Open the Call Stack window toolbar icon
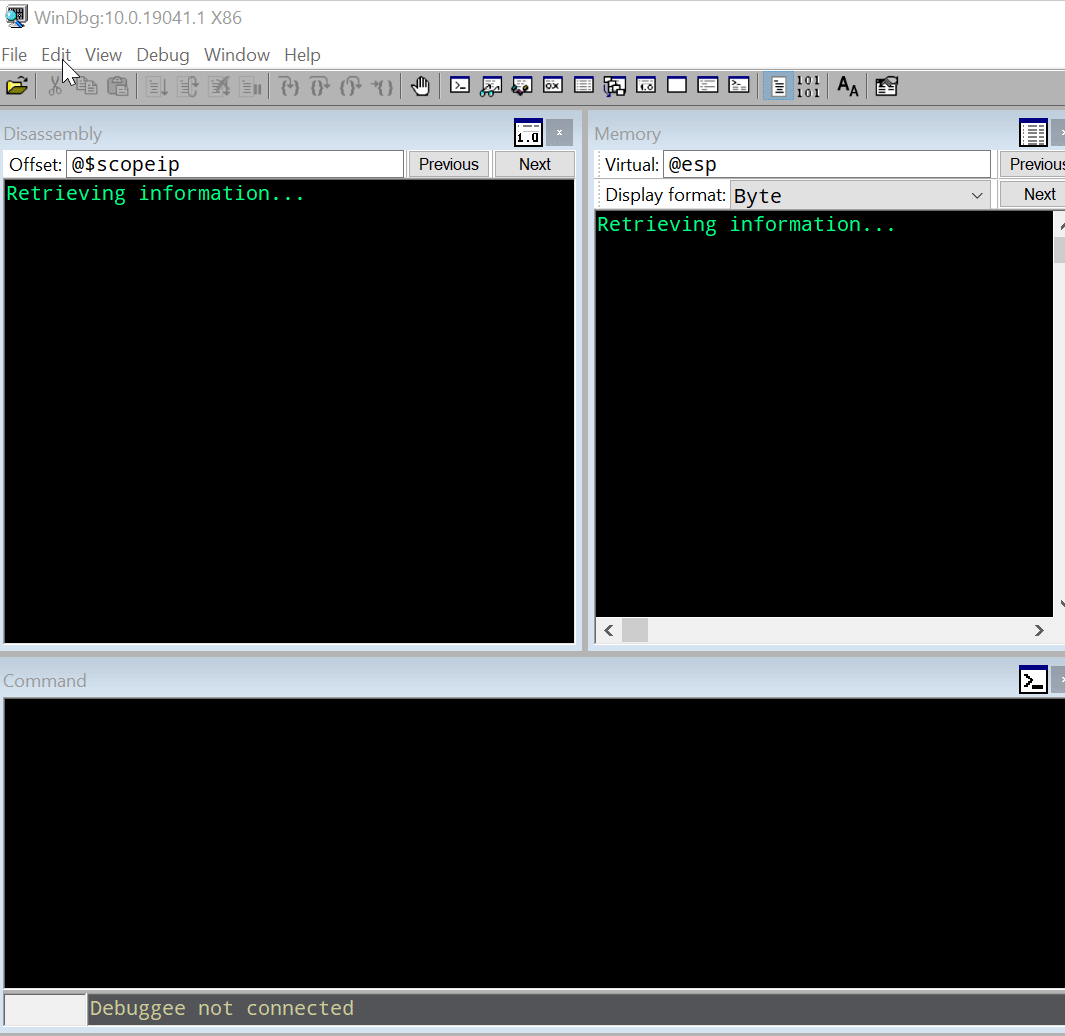Viewport: 1065px width, 1036px height. (x=615, y=86)
